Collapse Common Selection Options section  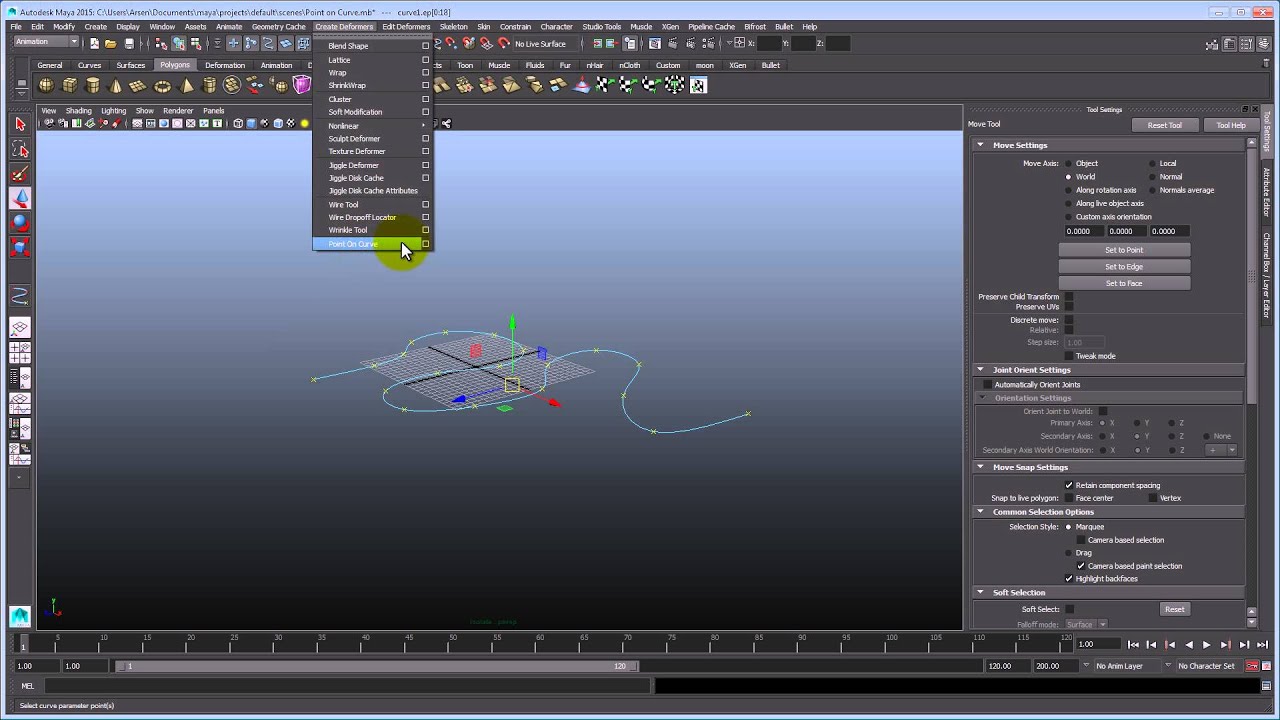tap(981, 512)
